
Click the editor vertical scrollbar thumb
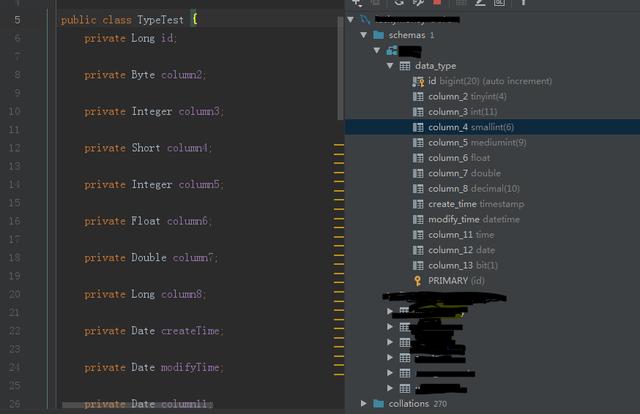tap(340, 68)
